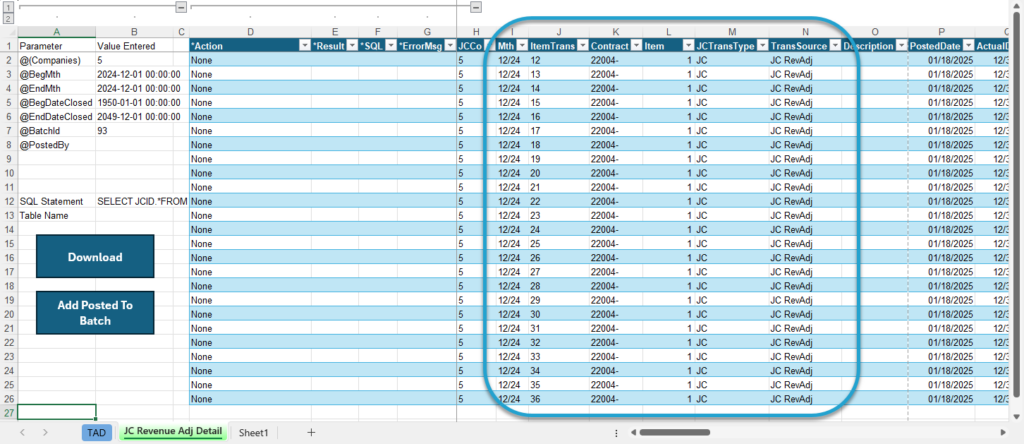Image resolution: width=1024 pixels, height=444 pixels.
Task: Select column B by its header
Action: coord(135,32)
